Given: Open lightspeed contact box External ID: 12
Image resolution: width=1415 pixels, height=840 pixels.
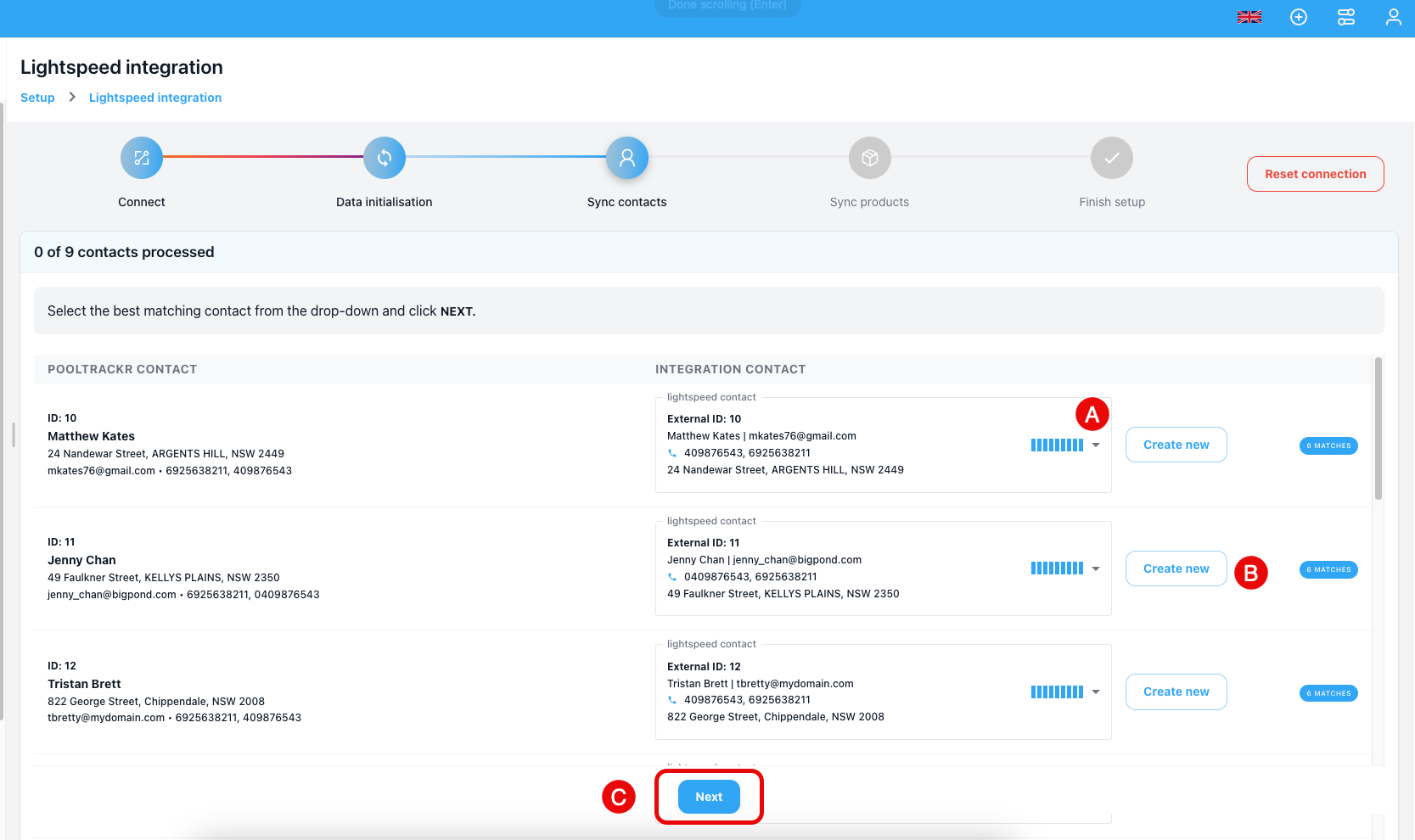Looking at the screenshot, I should (x=884, y=692).
